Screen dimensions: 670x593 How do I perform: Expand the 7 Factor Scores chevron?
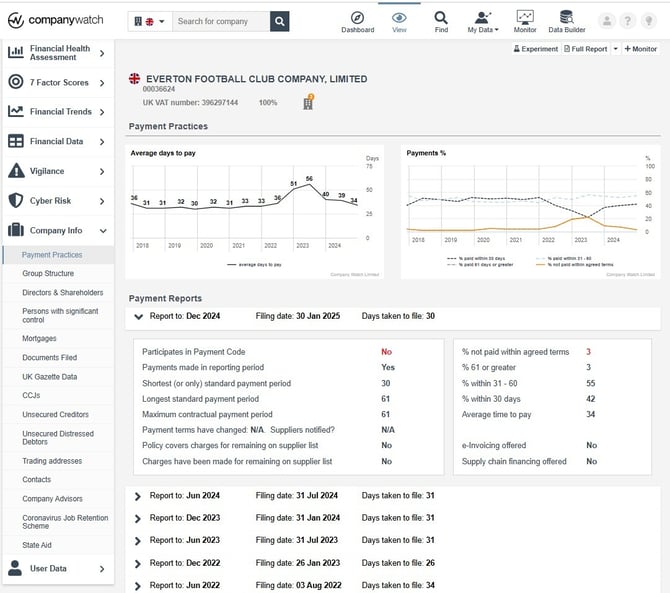tap(102, 83)
